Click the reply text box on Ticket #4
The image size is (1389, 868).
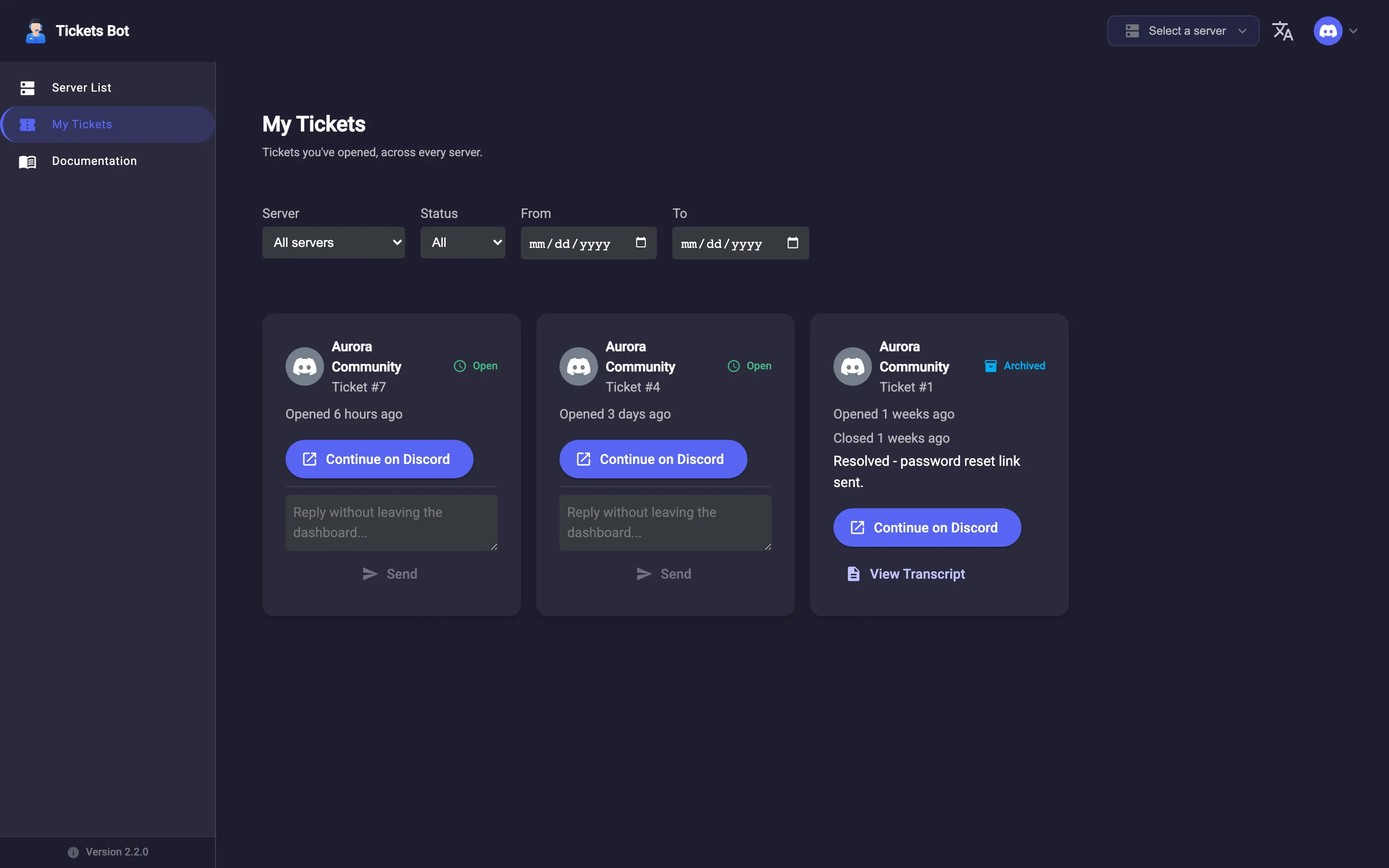click(665, 523)
